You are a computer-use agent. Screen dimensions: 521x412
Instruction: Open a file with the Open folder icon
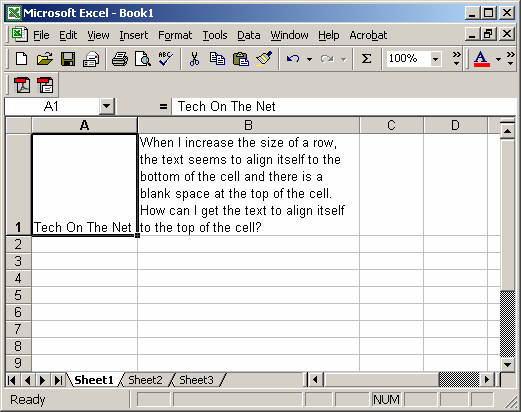(45, 59)
